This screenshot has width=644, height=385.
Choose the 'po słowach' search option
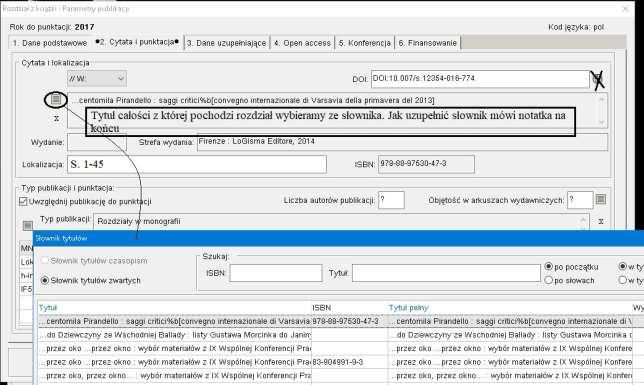pyautogui.click(x=548, y=280)
